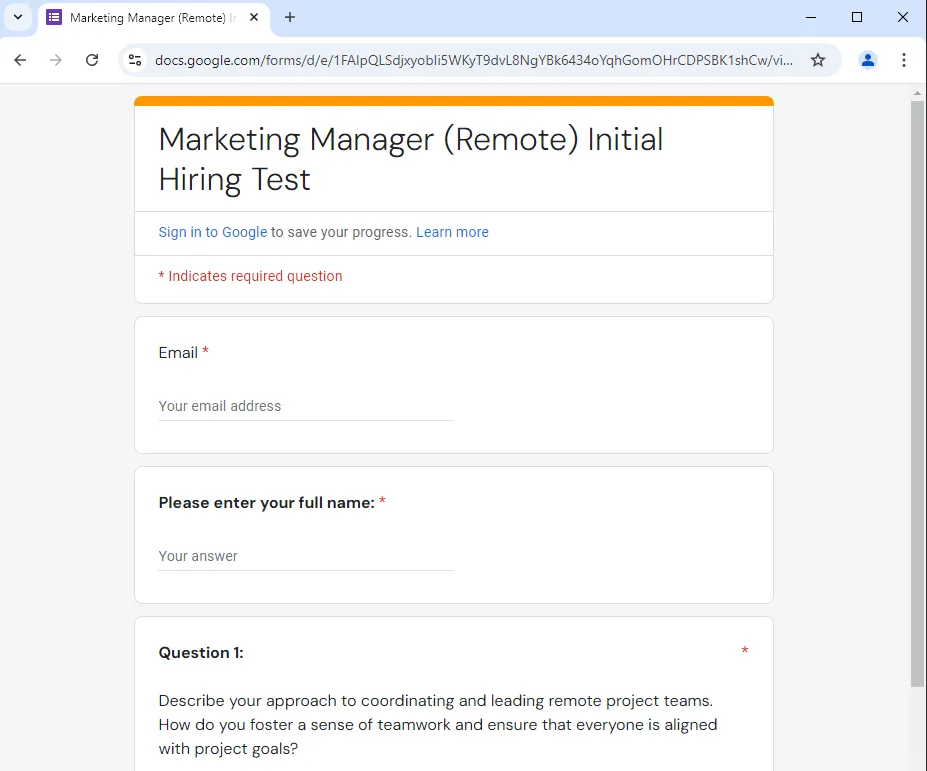Click the vertical scrollbar thumb
This screenshot has width=927, height=771.
917,390
